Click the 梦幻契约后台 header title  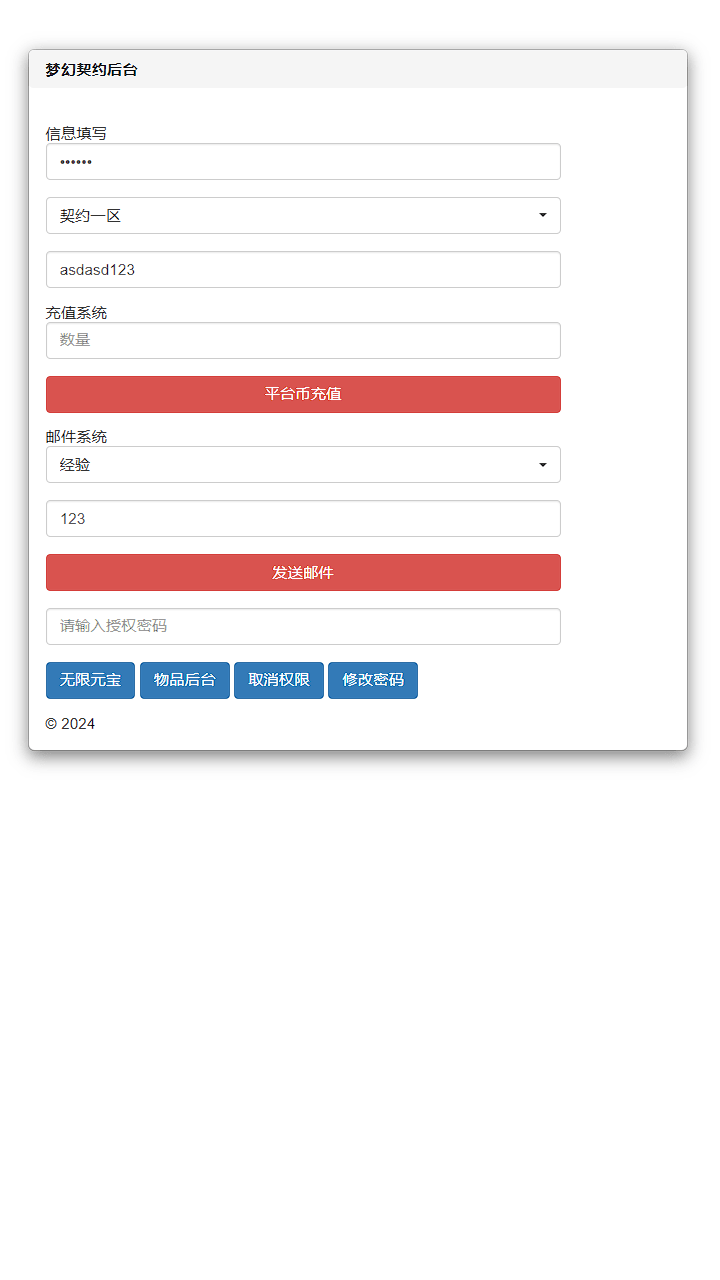coord(88,70)
